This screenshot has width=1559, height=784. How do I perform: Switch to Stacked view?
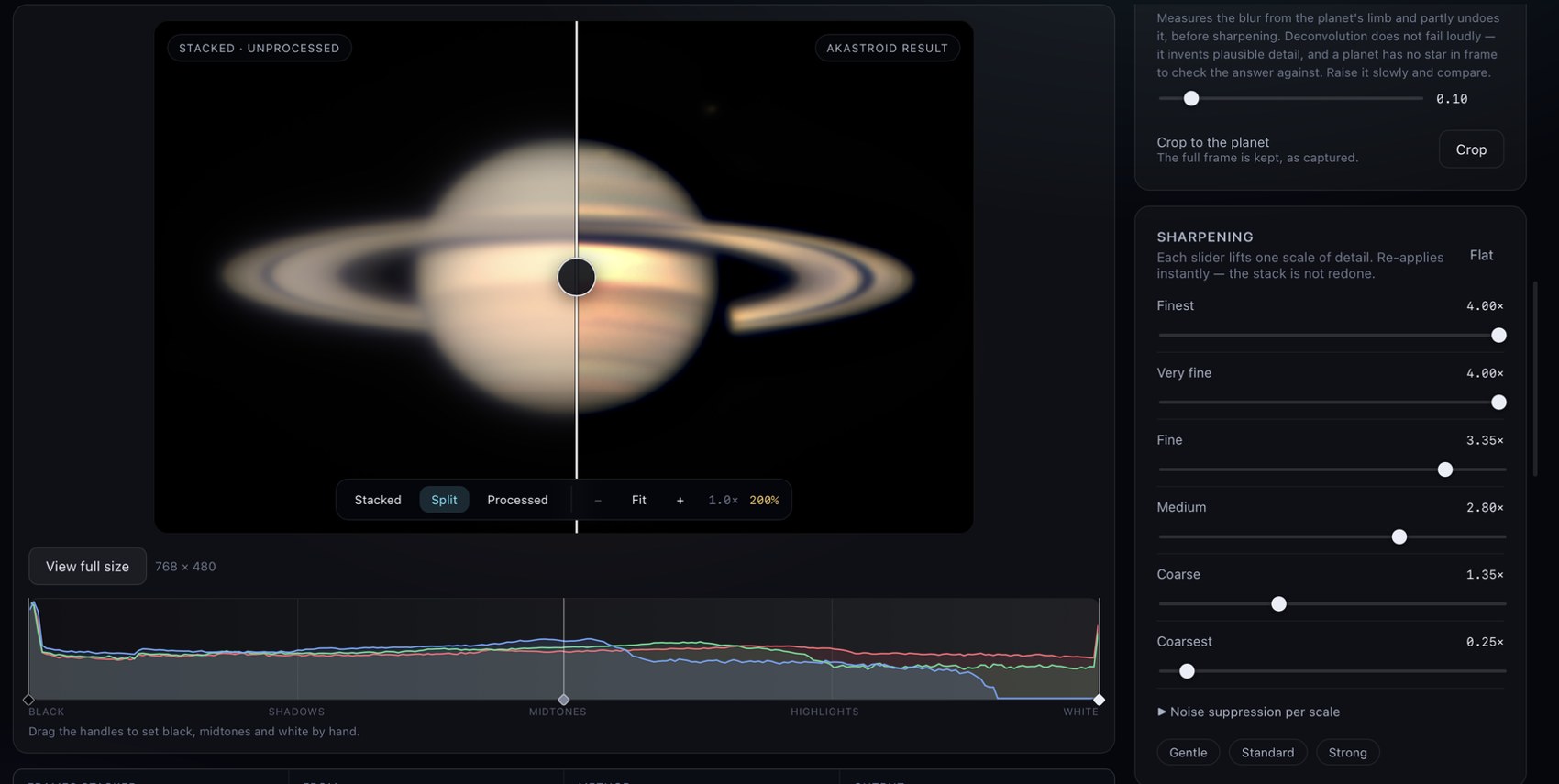pos(378,500)
